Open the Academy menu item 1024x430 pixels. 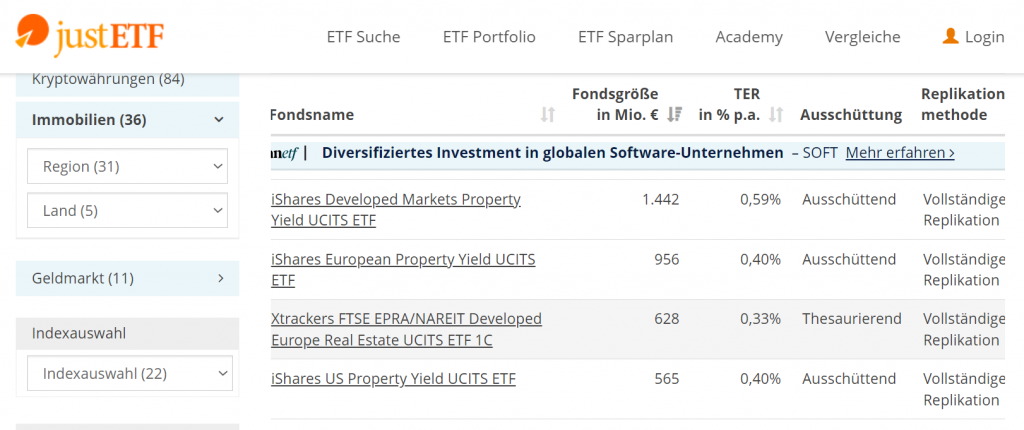coord(749,37)
